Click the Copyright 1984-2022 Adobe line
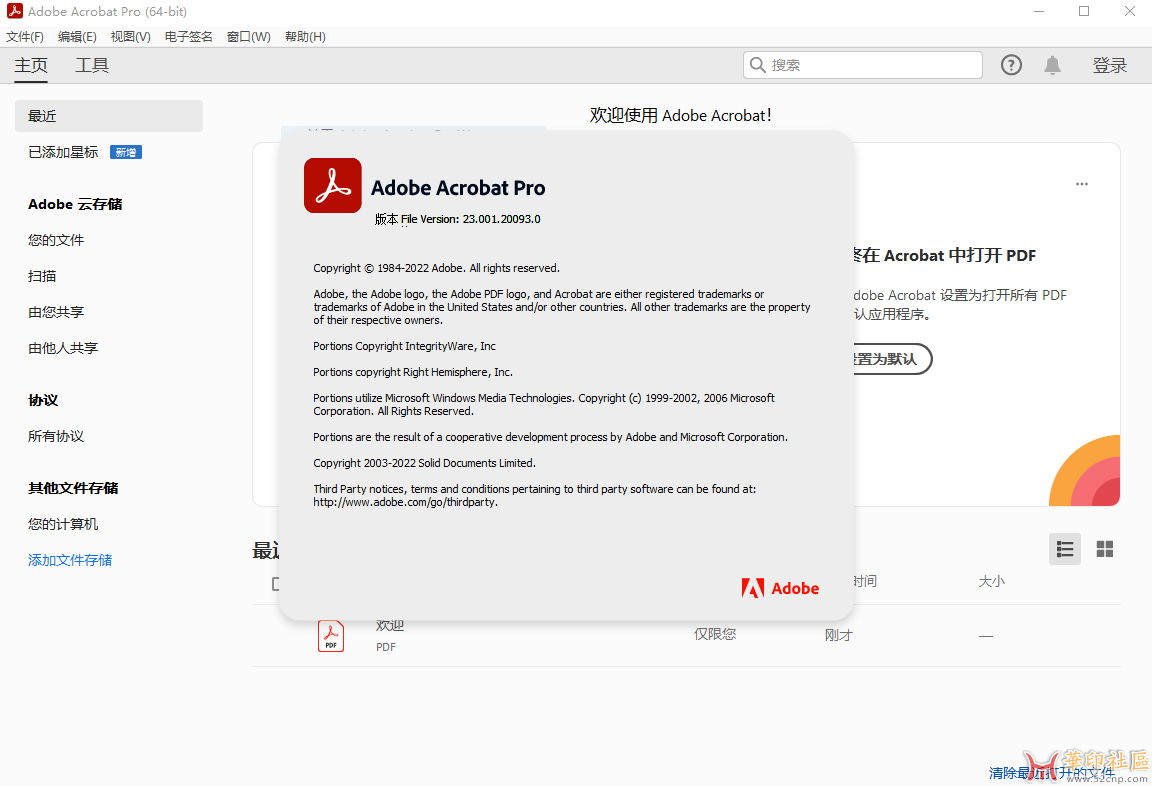 pos(436,268)
